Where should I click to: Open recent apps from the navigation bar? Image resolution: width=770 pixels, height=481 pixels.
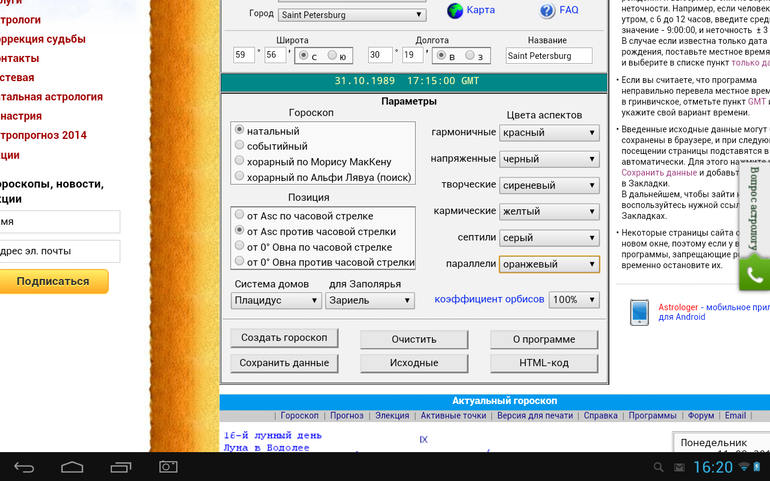[x=121, y=467]
